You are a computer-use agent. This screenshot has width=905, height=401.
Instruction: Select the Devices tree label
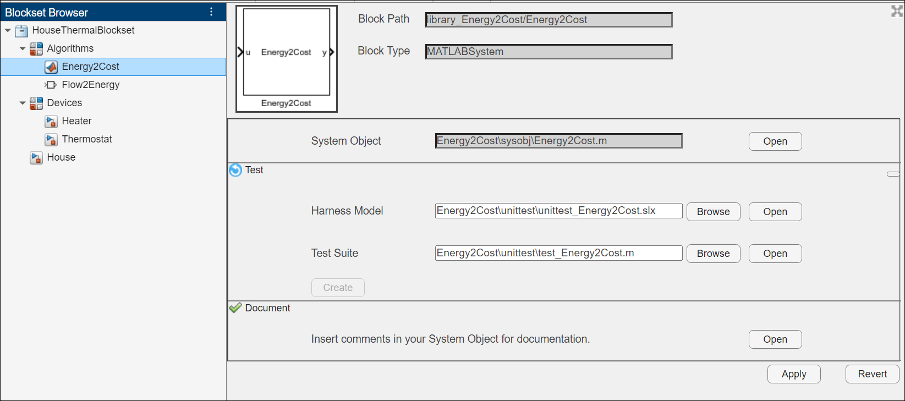(65, 103)
